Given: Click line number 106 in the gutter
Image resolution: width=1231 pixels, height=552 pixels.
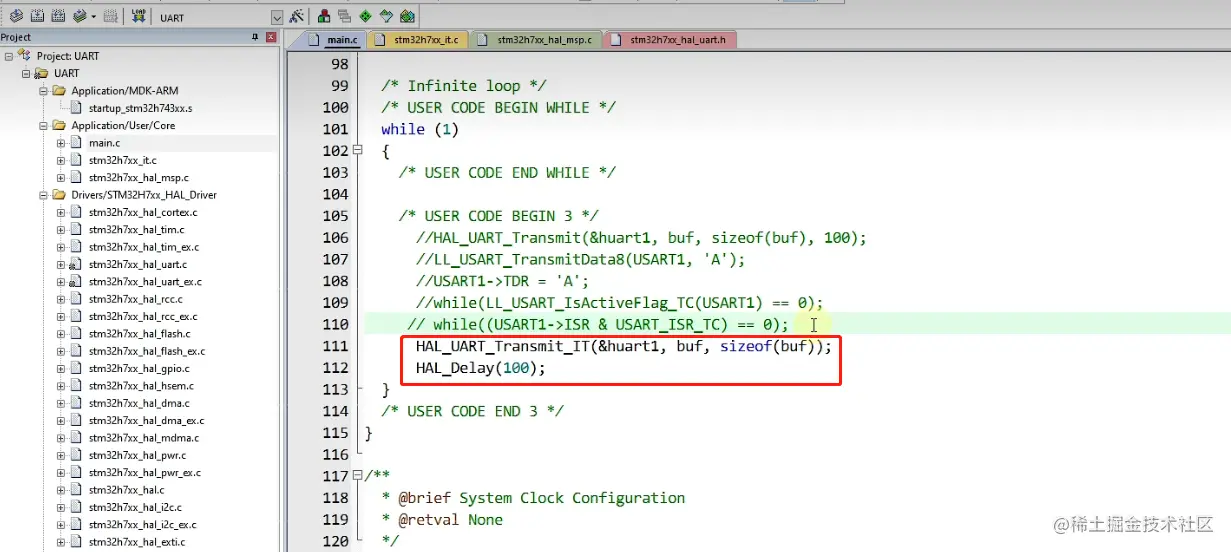Looking at the screenshot, I should click(335, 238).
